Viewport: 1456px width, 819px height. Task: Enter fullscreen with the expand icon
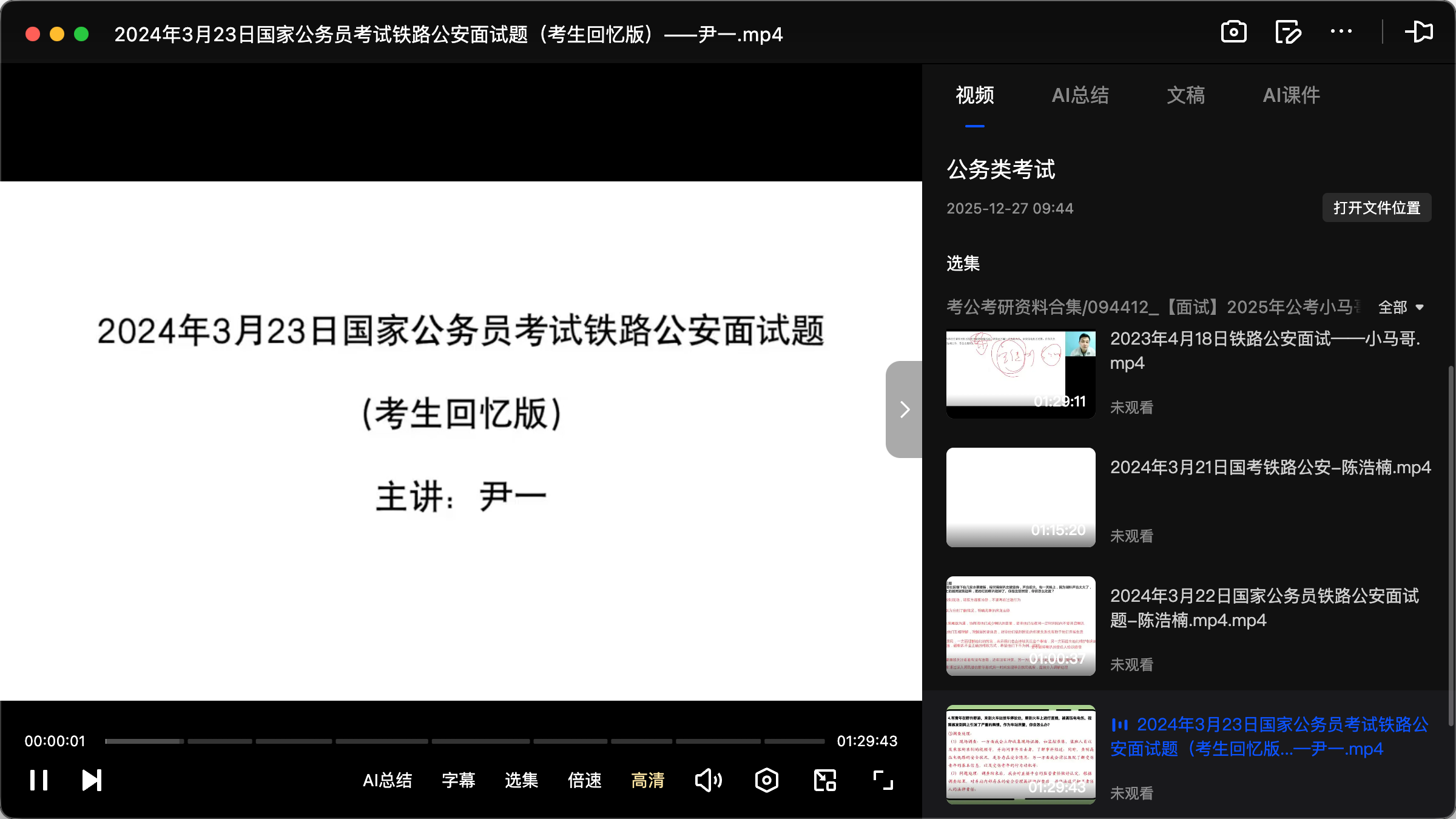click(882, 780)
